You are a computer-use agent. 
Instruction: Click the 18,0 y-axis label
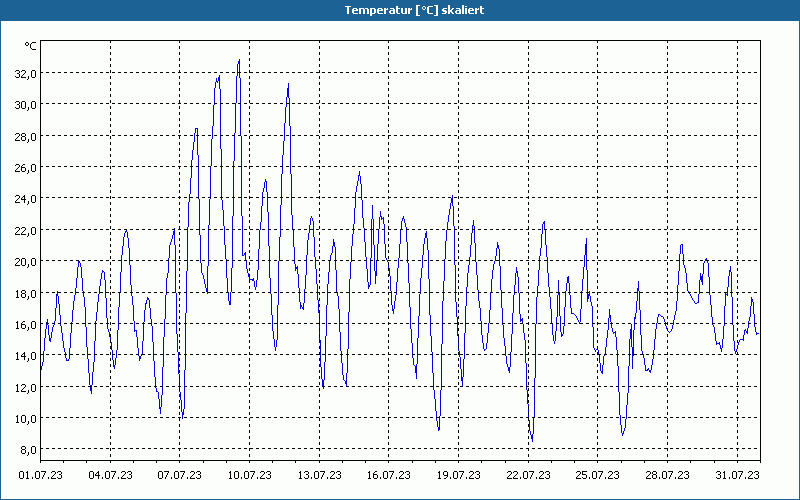26,293
